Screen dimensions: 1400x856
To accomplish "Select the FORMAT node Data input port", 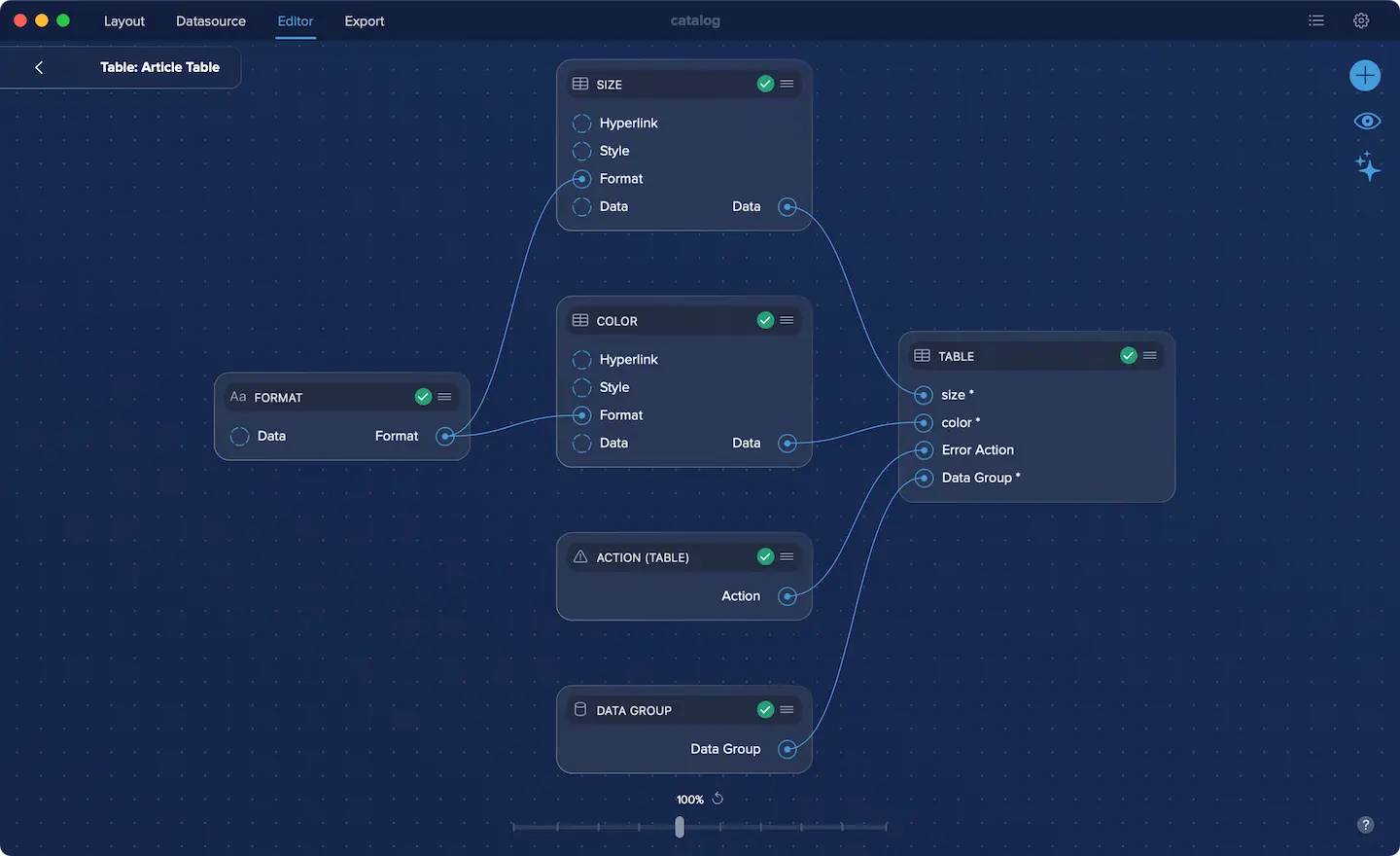I will point(239,436).
